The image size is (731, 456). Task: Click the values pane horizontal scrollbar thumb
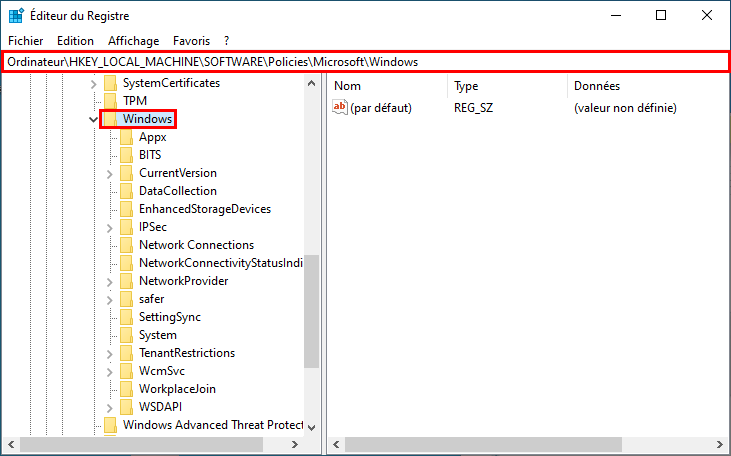483,444
